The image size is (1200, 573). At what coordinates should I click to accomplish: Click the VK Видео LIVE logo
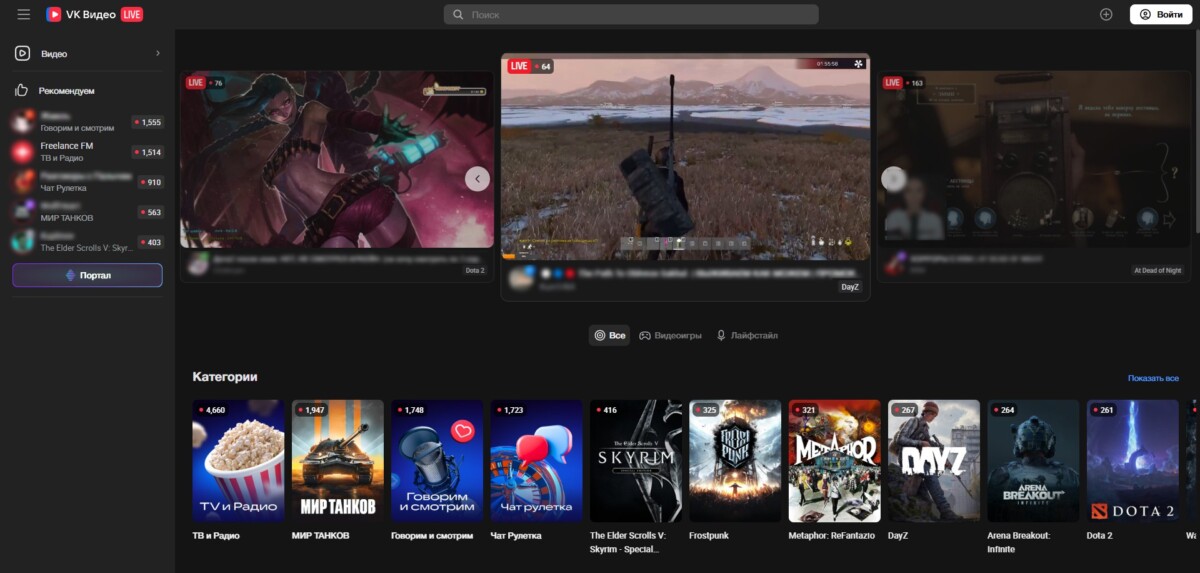[x=94, y=14]
